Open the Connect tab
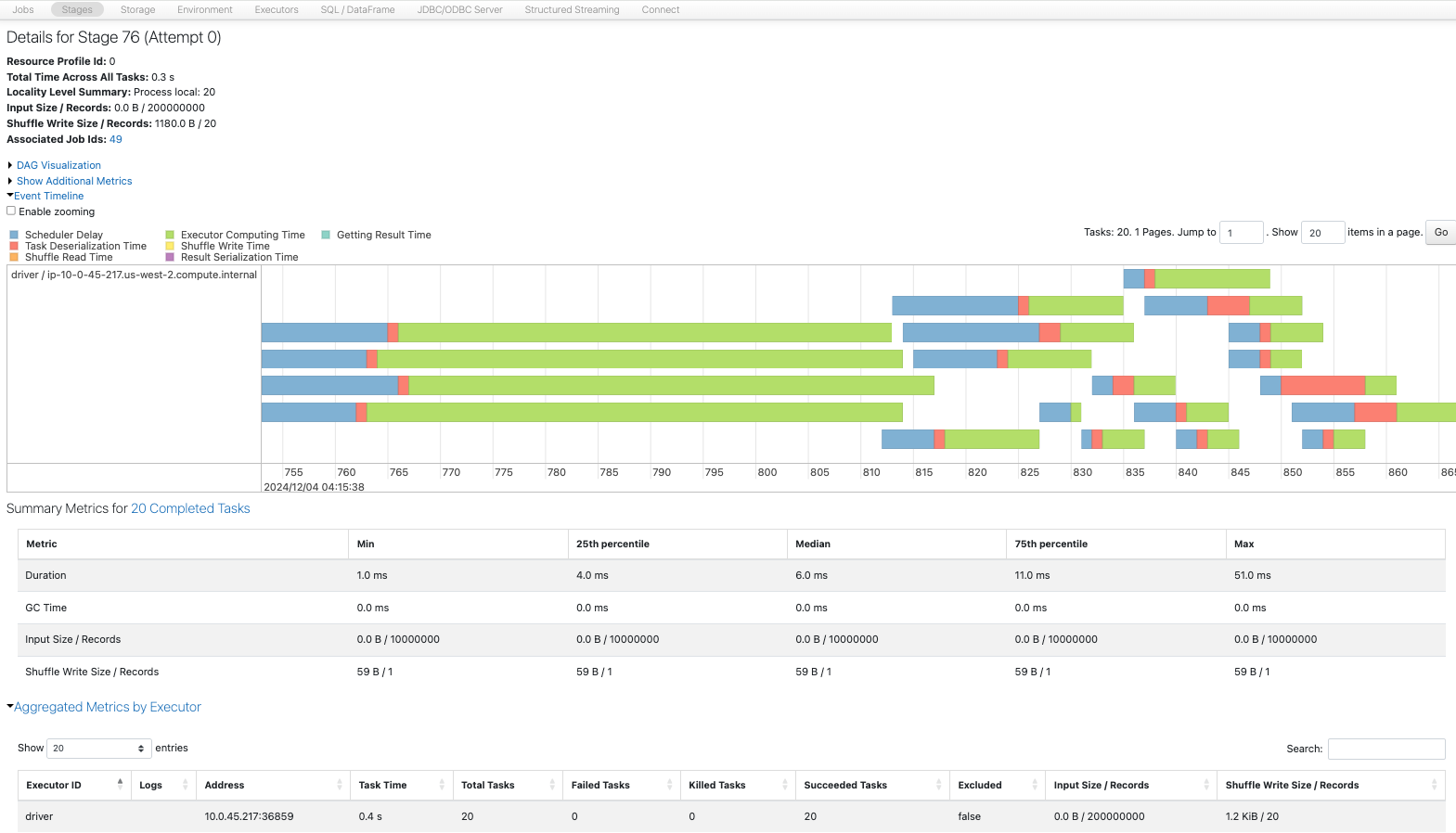1456x833 pixels. [661, 9]
